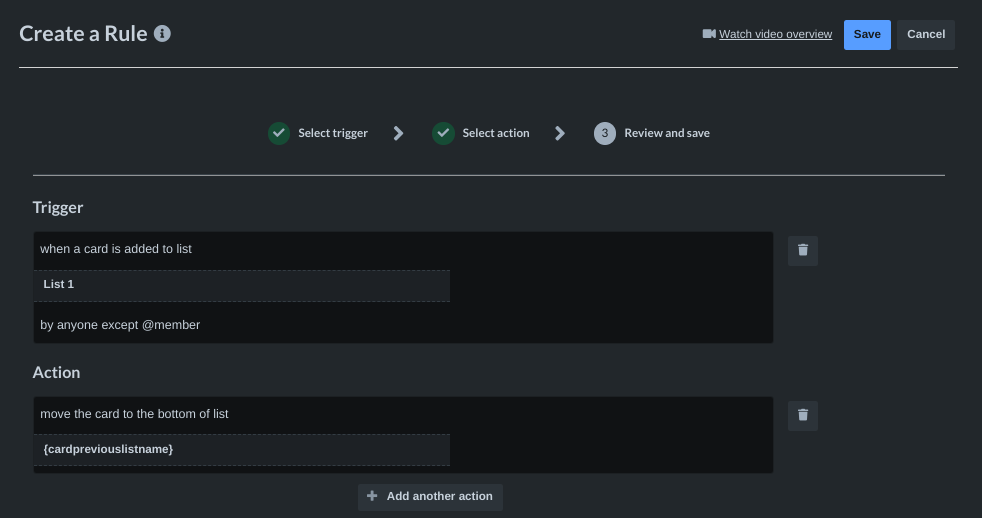The width and height of the screenshot is (982, 518).
Task: Click 'move the card to the bottom of list' text
Action: pos(134,413)
